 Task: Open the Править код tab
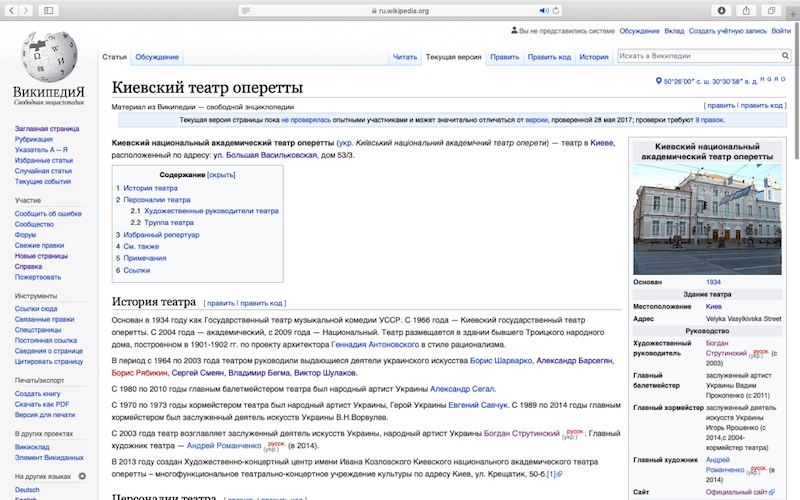click(549, 57)
